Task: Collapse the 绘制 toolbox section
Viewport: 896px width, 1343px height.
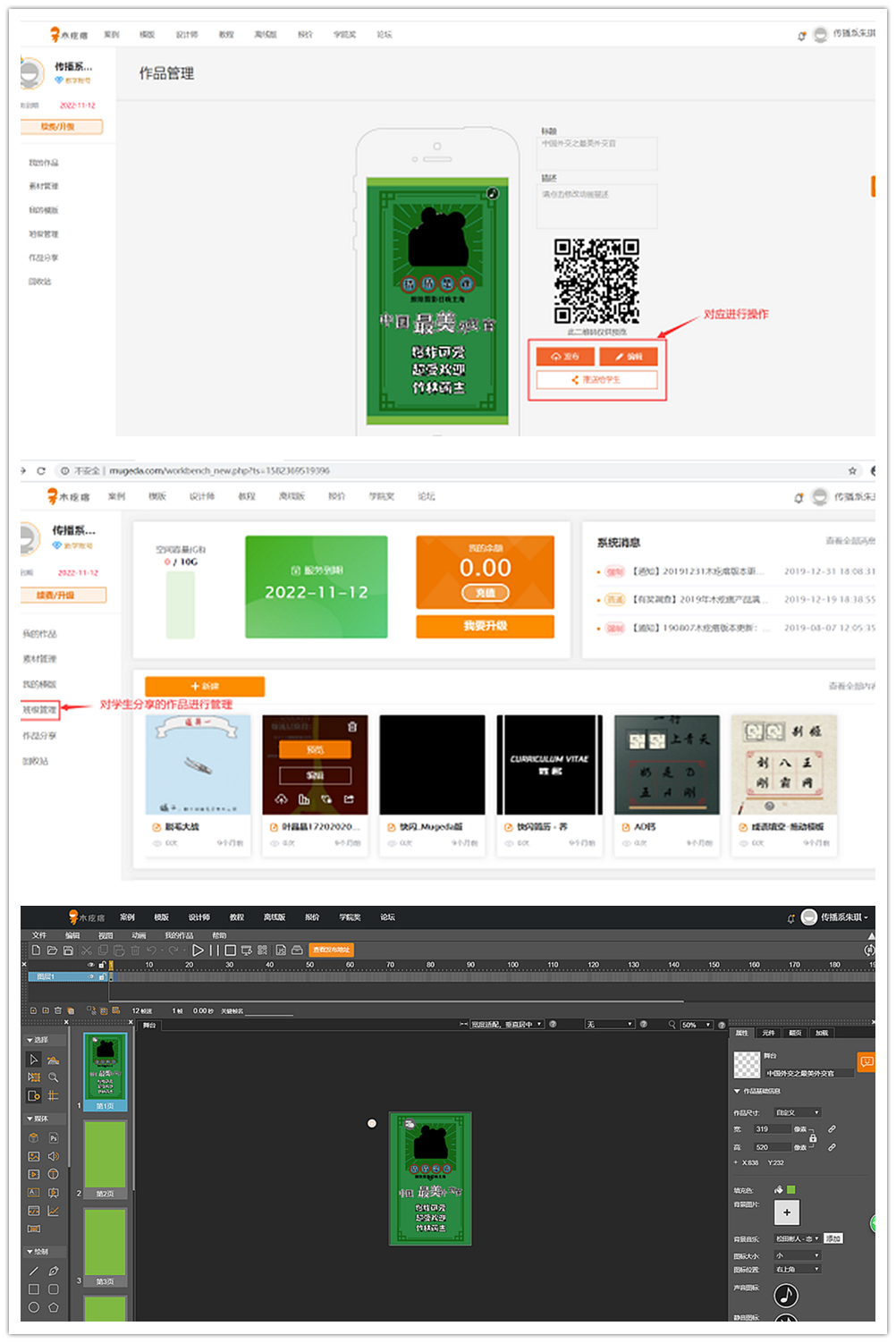Action: click(x=43, y=1251)
